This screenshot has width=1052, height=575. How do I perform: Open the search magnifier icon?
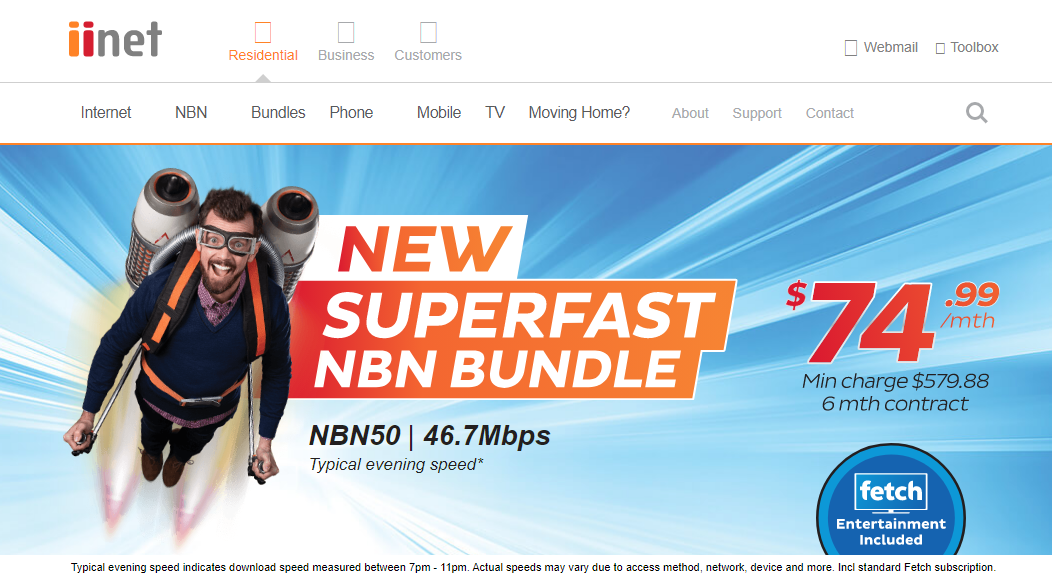[976, 113]
